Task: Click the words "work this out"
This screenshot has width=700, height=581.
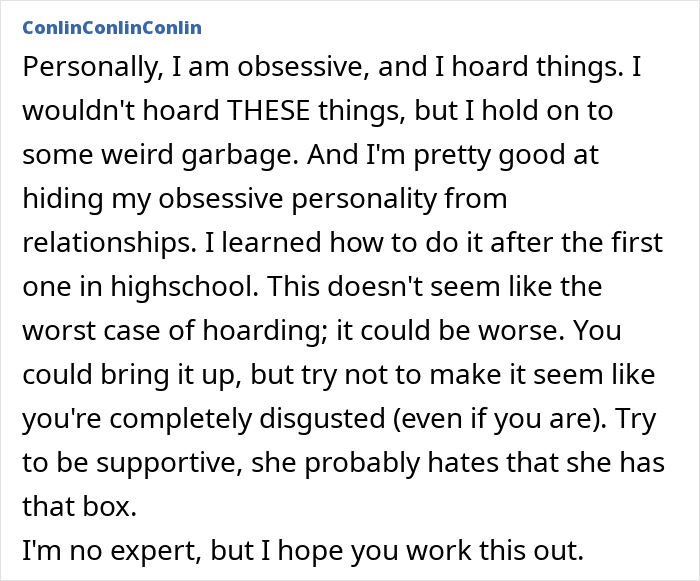Action: pyautogui.click(x=495, y=550)
